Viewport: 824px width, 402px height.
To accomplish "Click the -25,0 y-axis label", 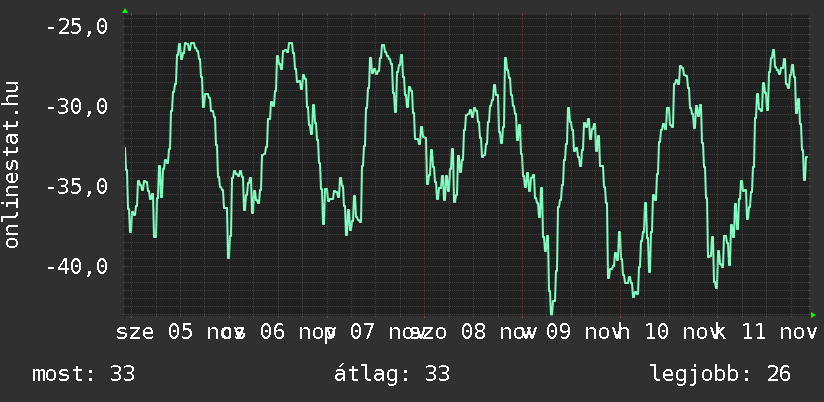I will pyautogui.click(x=77, y=27).
